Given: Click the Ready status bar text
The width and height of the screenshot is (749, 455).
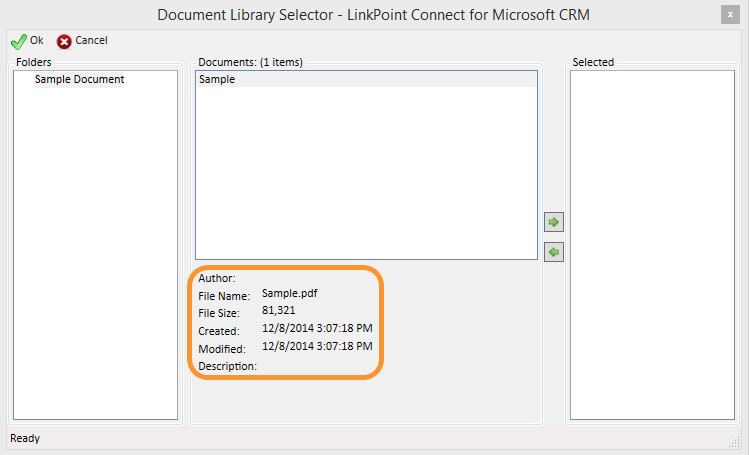Looking at the screenshot, I should 25,438.
